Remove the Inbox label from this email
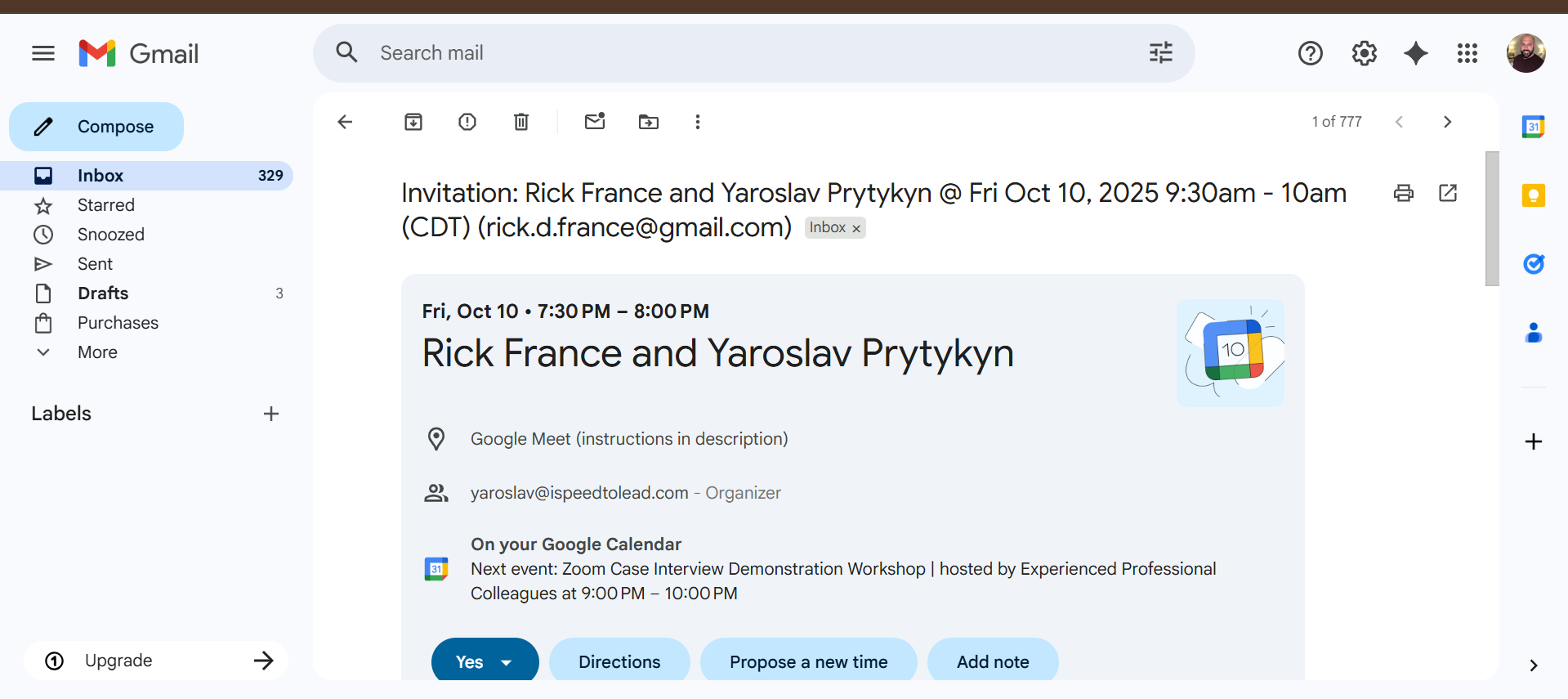Image resolution: width=1568 pixels, height=699 pixels. tap(856, 229)
